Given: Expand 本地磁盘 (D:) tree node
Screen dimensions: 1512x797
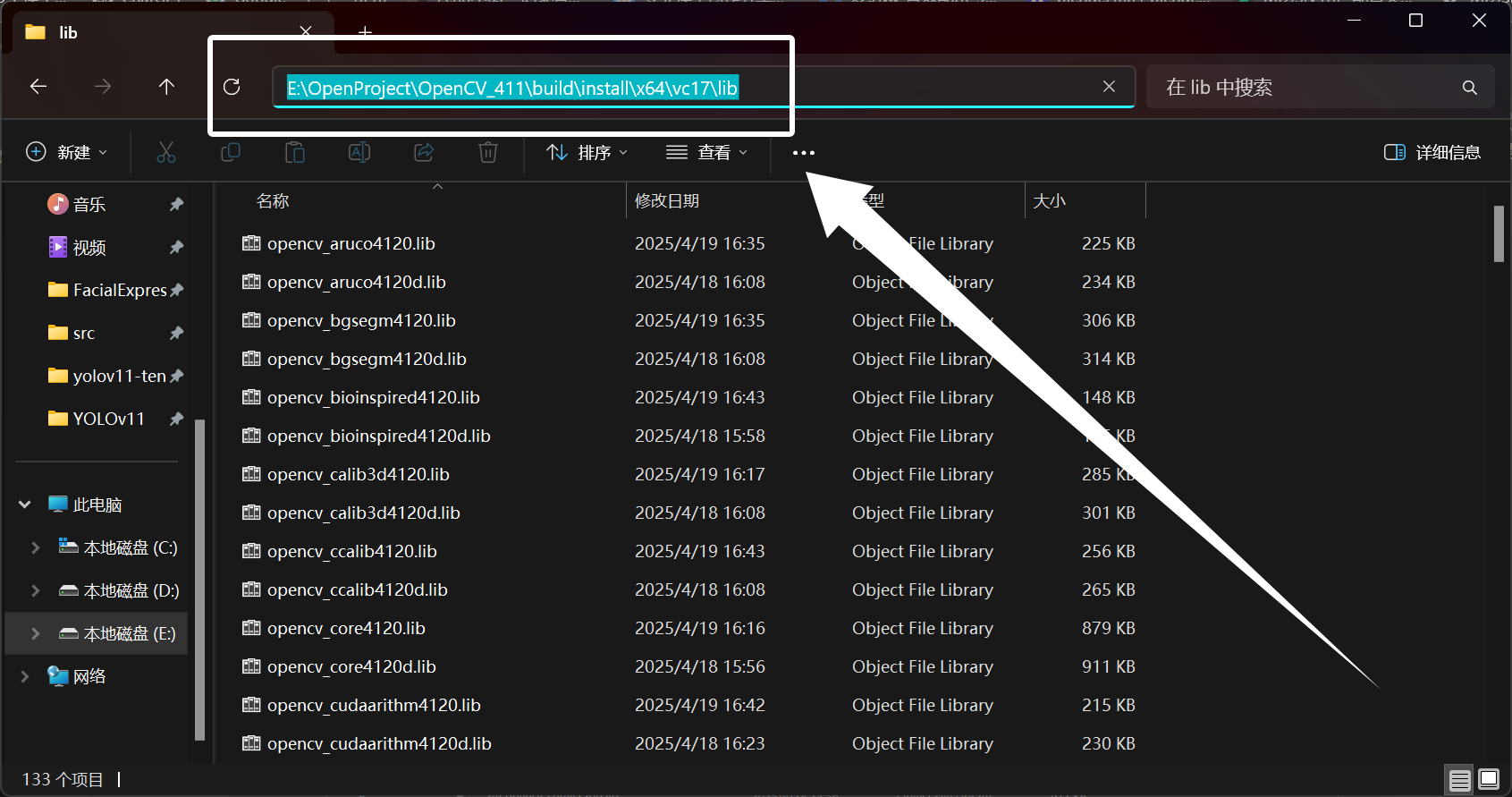Looking at the screenshot, I should coord(36,590).
